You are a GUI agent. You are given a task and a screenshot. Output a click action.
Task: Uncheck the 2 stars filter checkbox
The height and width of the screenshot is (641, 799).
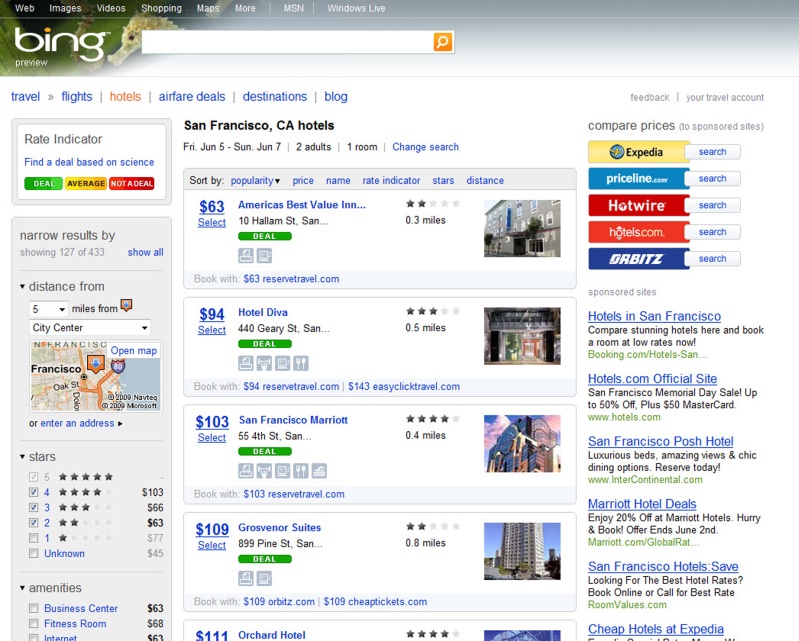34,523
